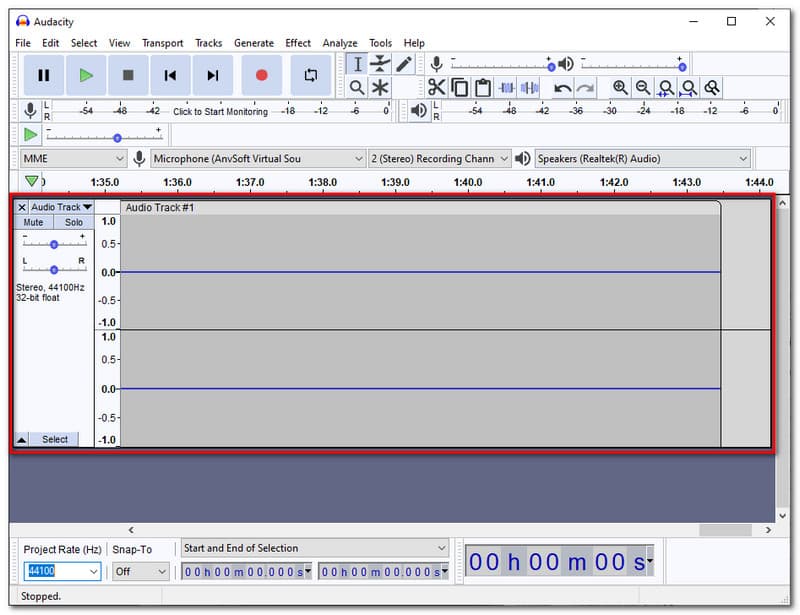Image resolution: width=800 pixels, height=615 pixels.
Task: Click the track gain slider handle
Action: 54,244
